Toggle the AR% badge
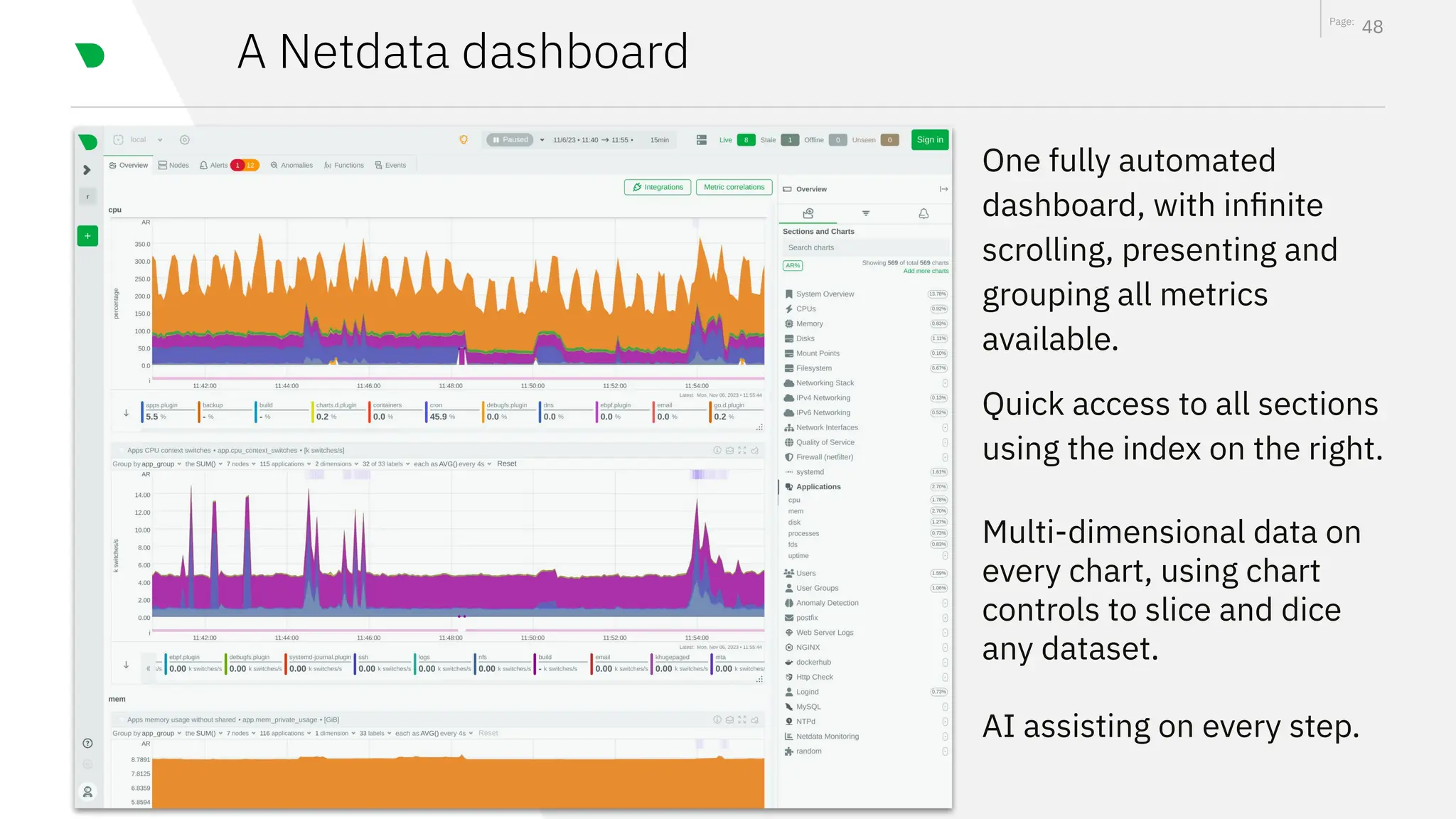 coord(793,266)
